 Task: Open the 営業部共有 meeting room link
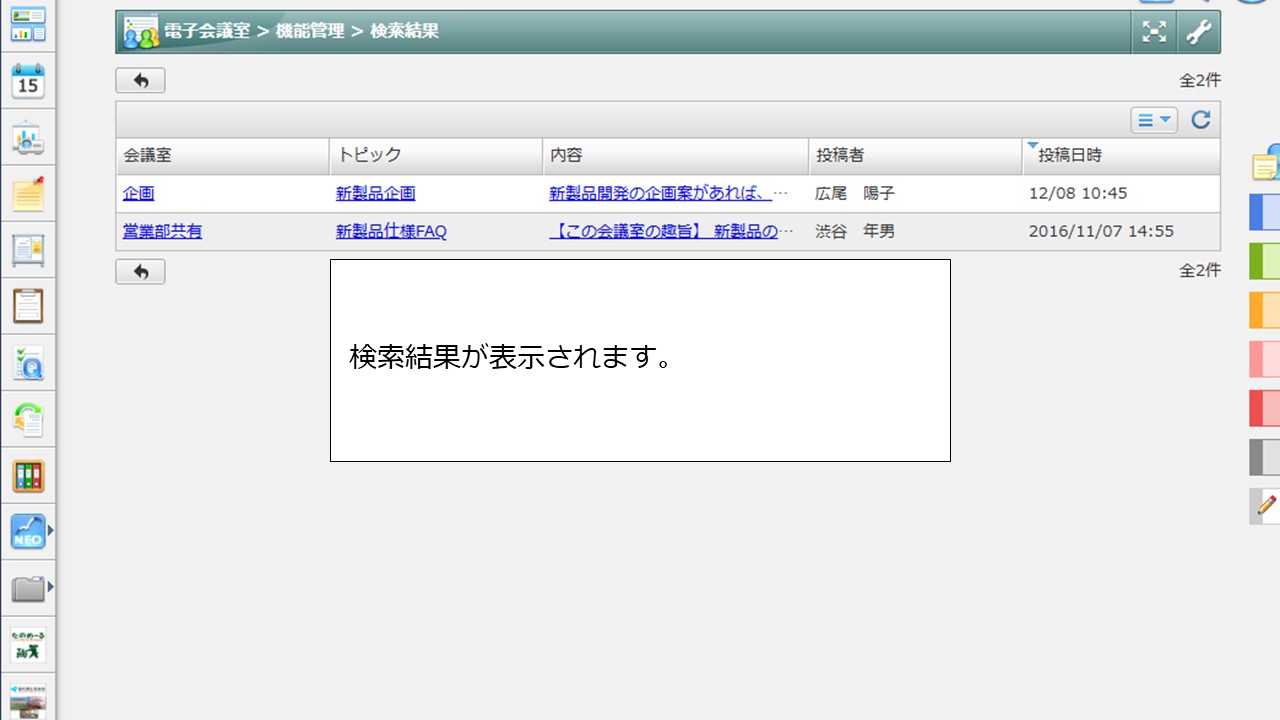tap(163, 232)
